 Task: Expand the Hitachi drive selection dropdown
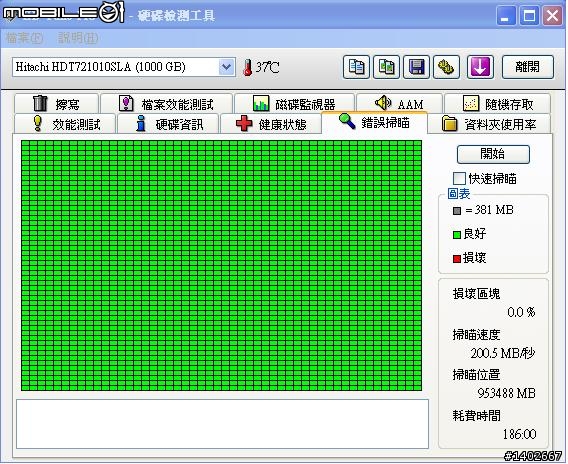(226, 67)
